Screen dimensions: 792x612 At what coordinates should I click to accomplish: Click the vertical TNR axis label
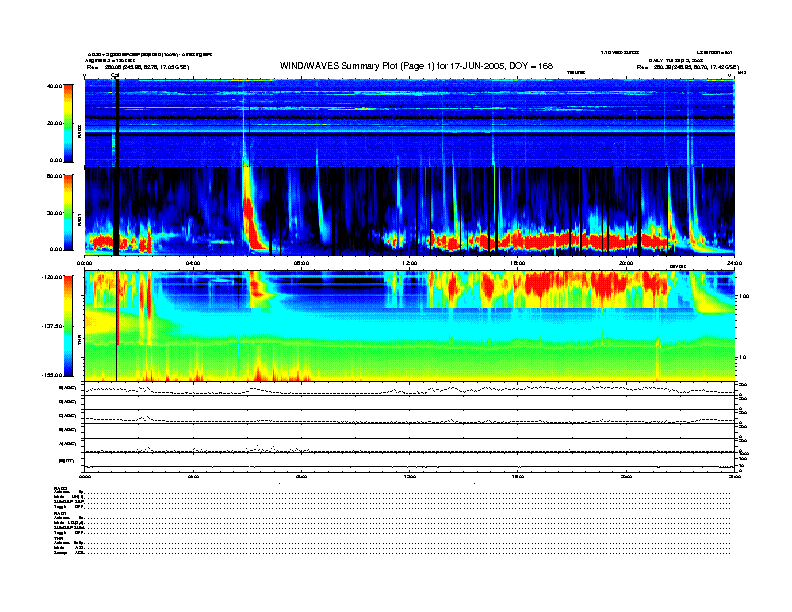(x=79, y=340)
